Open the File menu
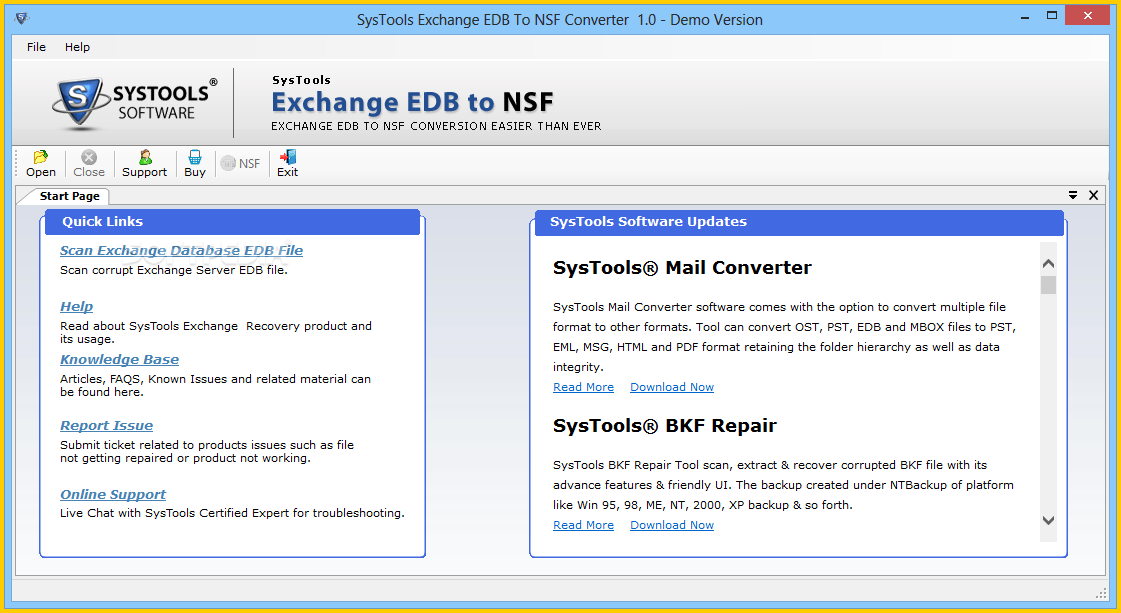Viewport: 1121px width, 613px height. (x=36, y=47)
